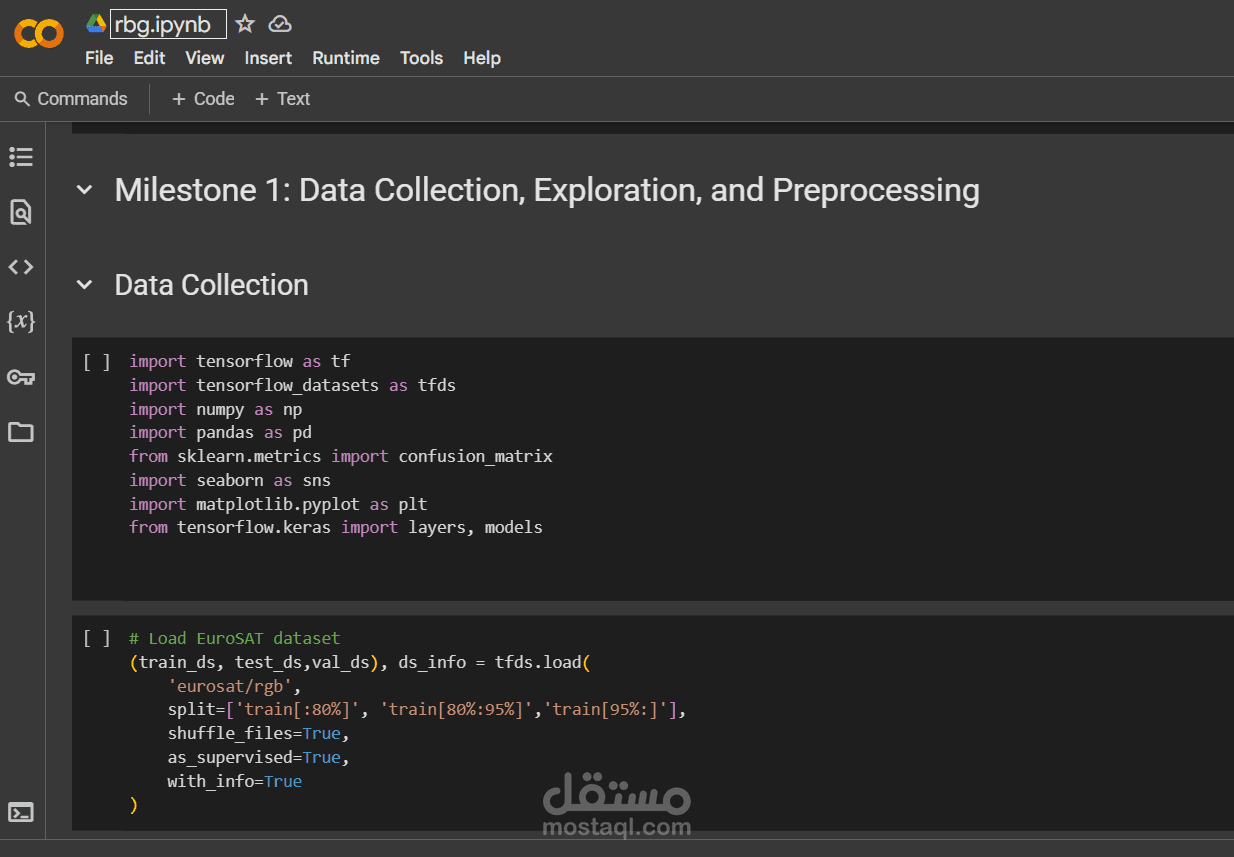Open the Terminal icon at bottom left
The width and height of the screenshot is (1234, 857).
tap(21, 812)
